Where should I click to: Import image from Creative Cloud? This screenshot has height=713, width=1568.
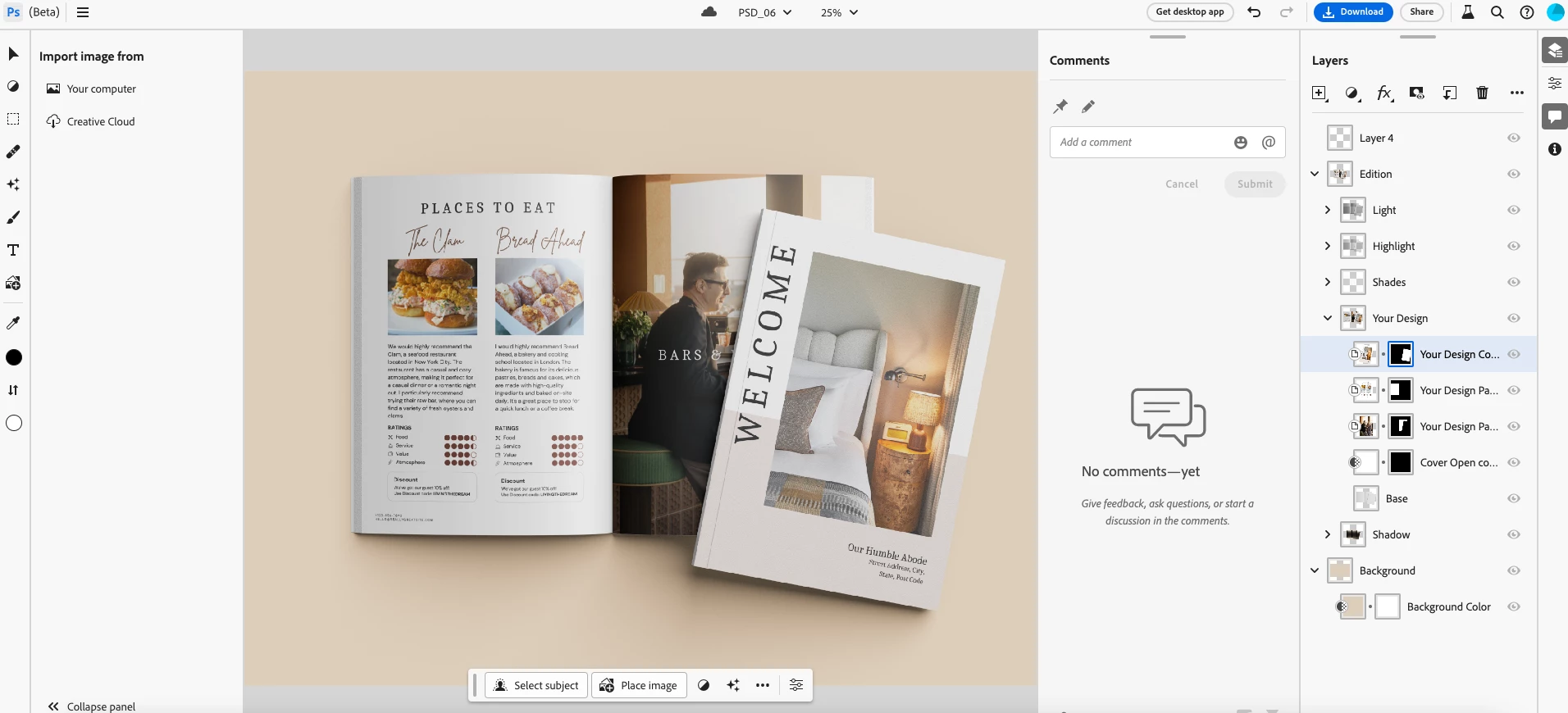[x=90, y=121]
